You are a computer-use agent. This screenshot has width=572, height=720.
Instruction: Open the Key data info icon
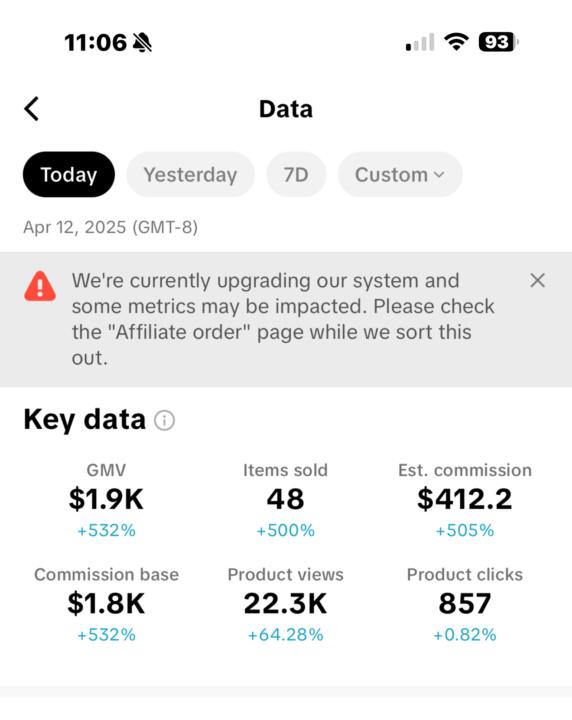[x=164, y=420]
